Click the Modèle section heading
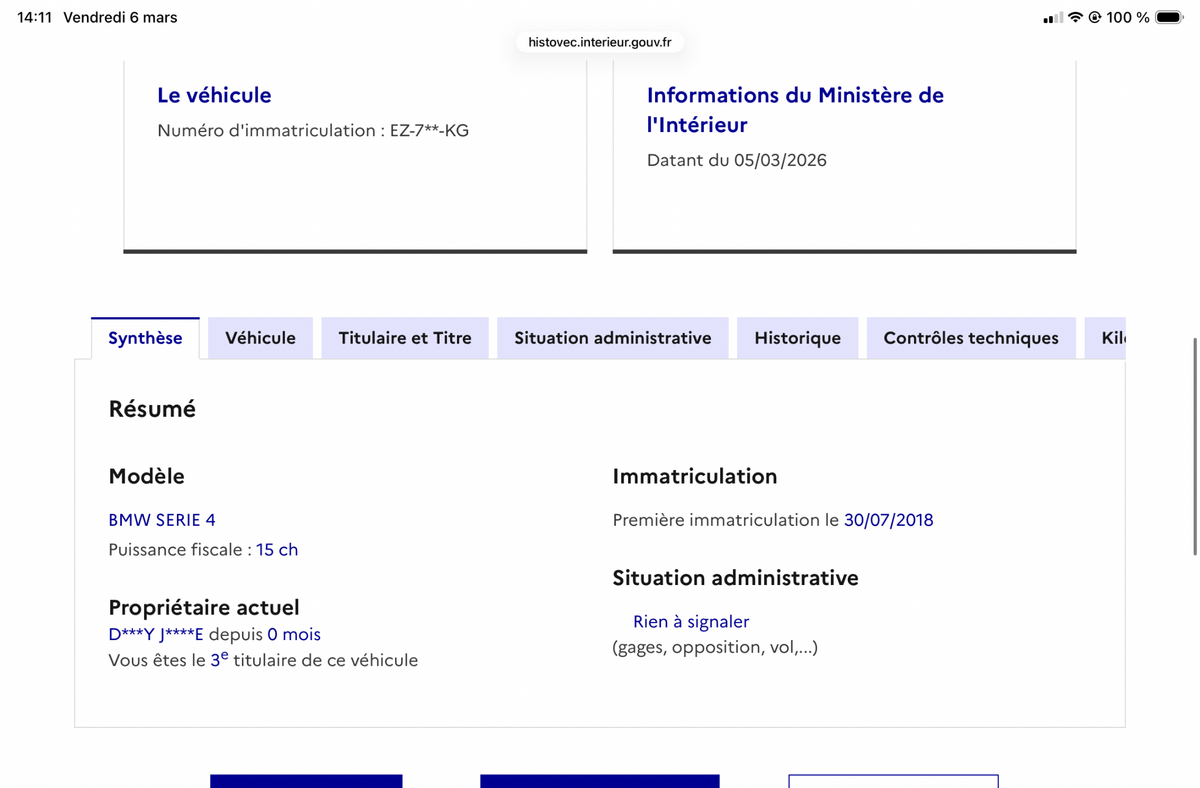Viewport: 1200px width, 788px height. pyautogui.click(x=147, y=476)
